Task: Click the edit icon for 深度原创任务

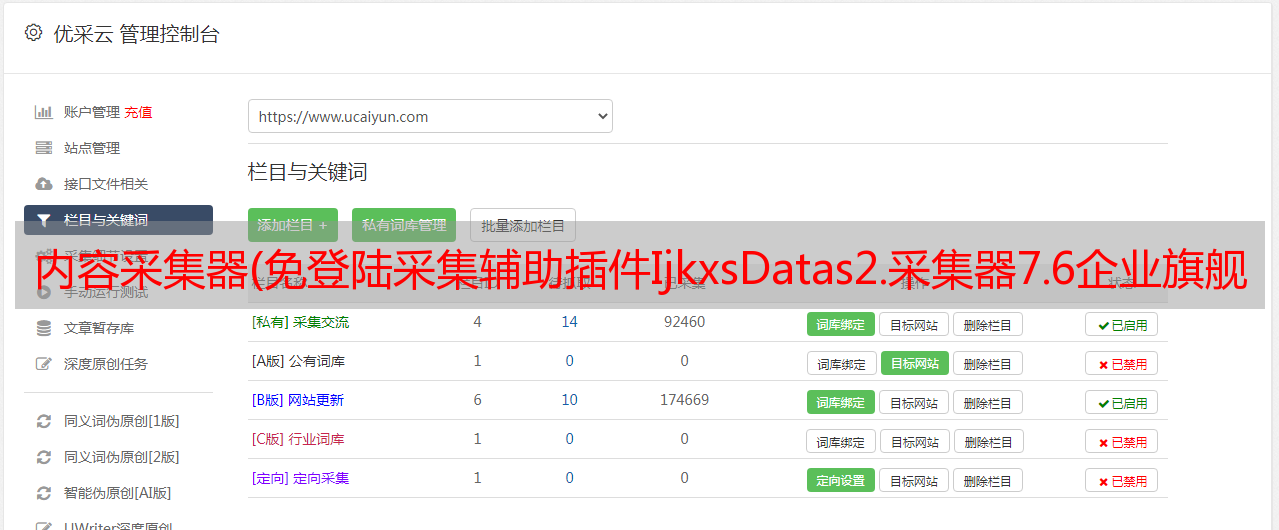Action: [x=44, y=364]
